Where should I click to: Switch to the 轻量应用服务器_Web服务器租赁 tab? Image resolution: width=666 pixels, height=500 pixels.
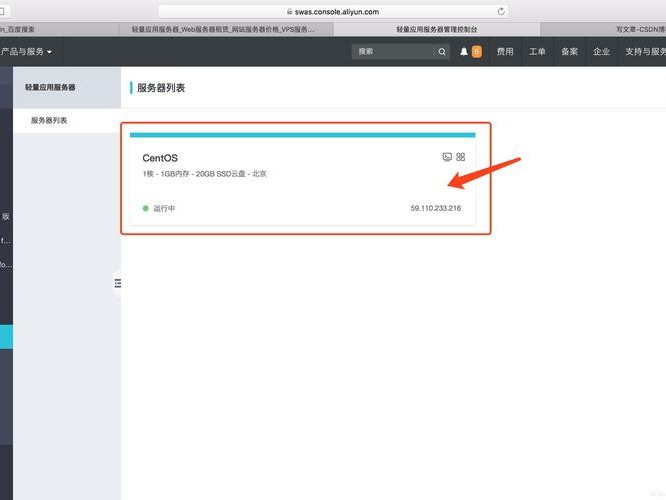[226, 29]
